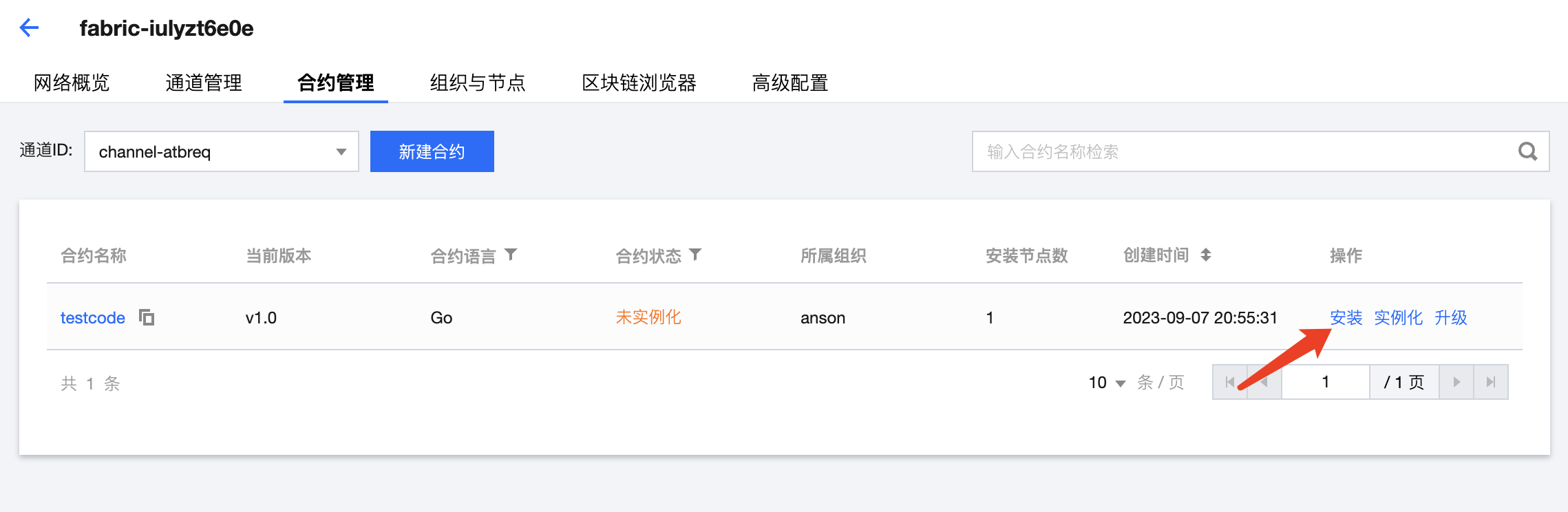
Task: Click the 安装 link for testcode
Action: 1346,317
